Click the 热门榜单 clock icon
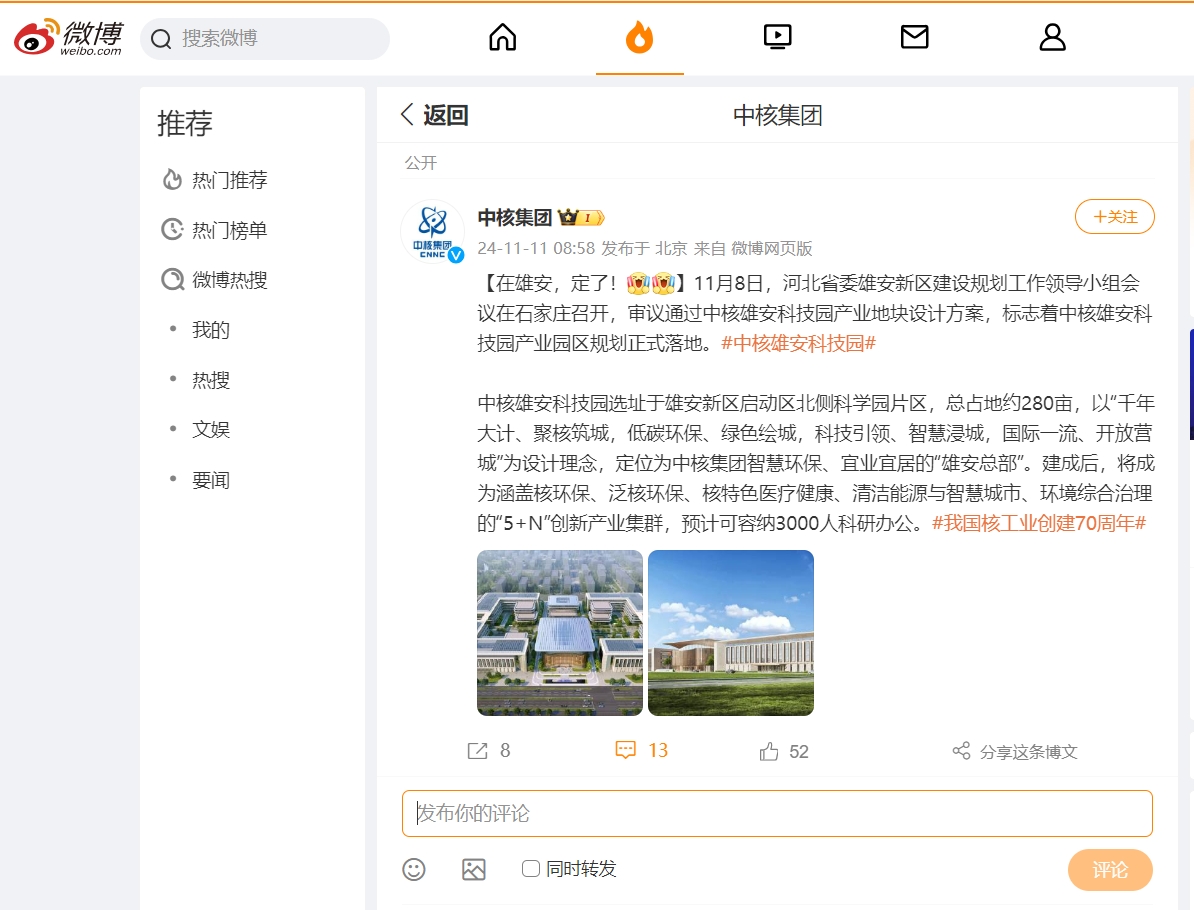The image size is (1194, 910). pos(173,229)
